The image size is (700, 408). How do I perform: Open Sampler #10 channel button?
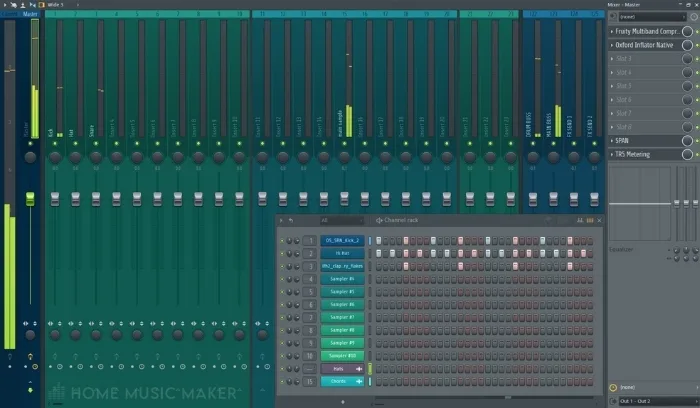click(342, 356)
